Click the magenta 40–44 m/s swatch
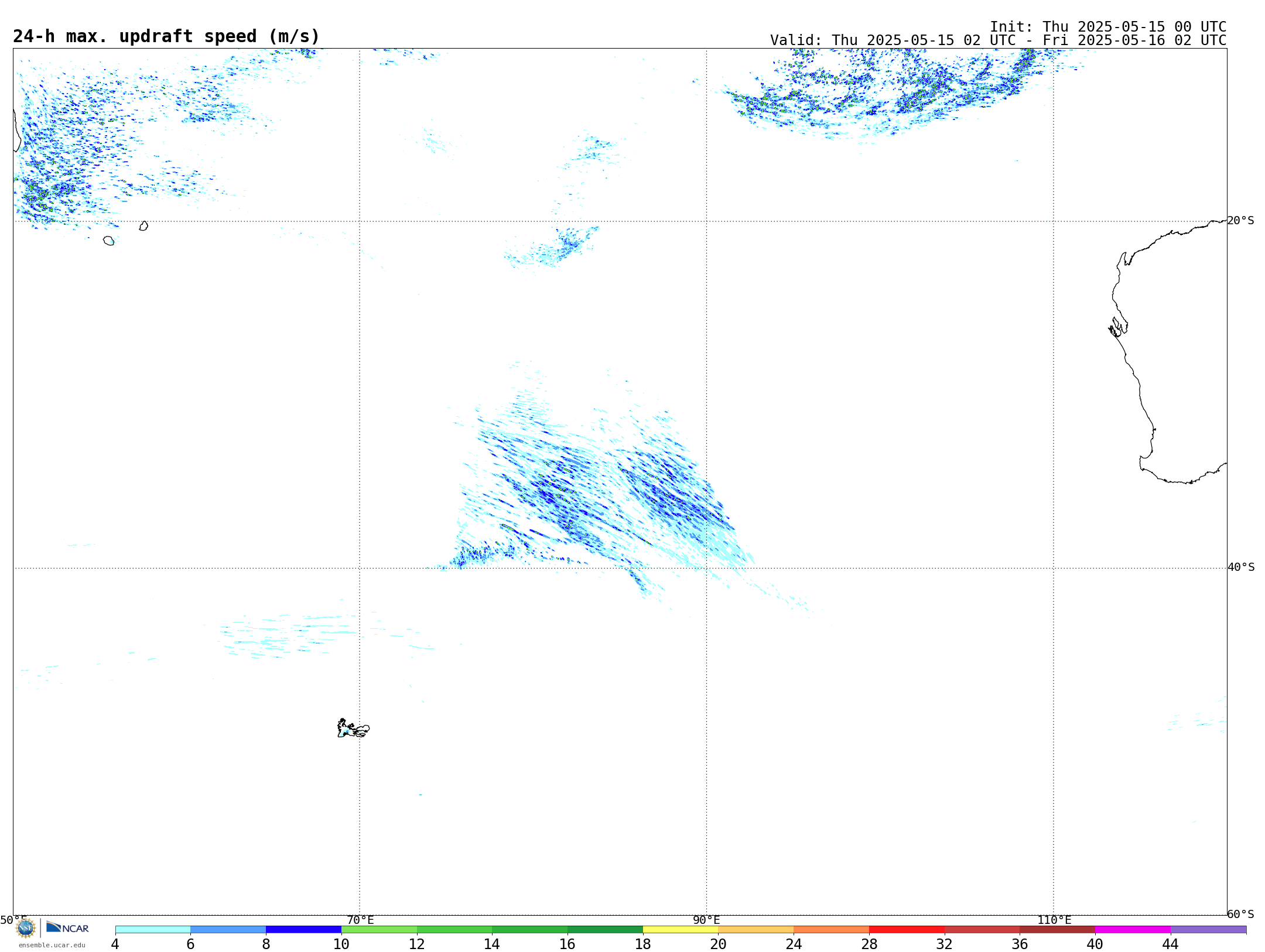This screenshot has height=952, width=1265. pos(1133,929)
